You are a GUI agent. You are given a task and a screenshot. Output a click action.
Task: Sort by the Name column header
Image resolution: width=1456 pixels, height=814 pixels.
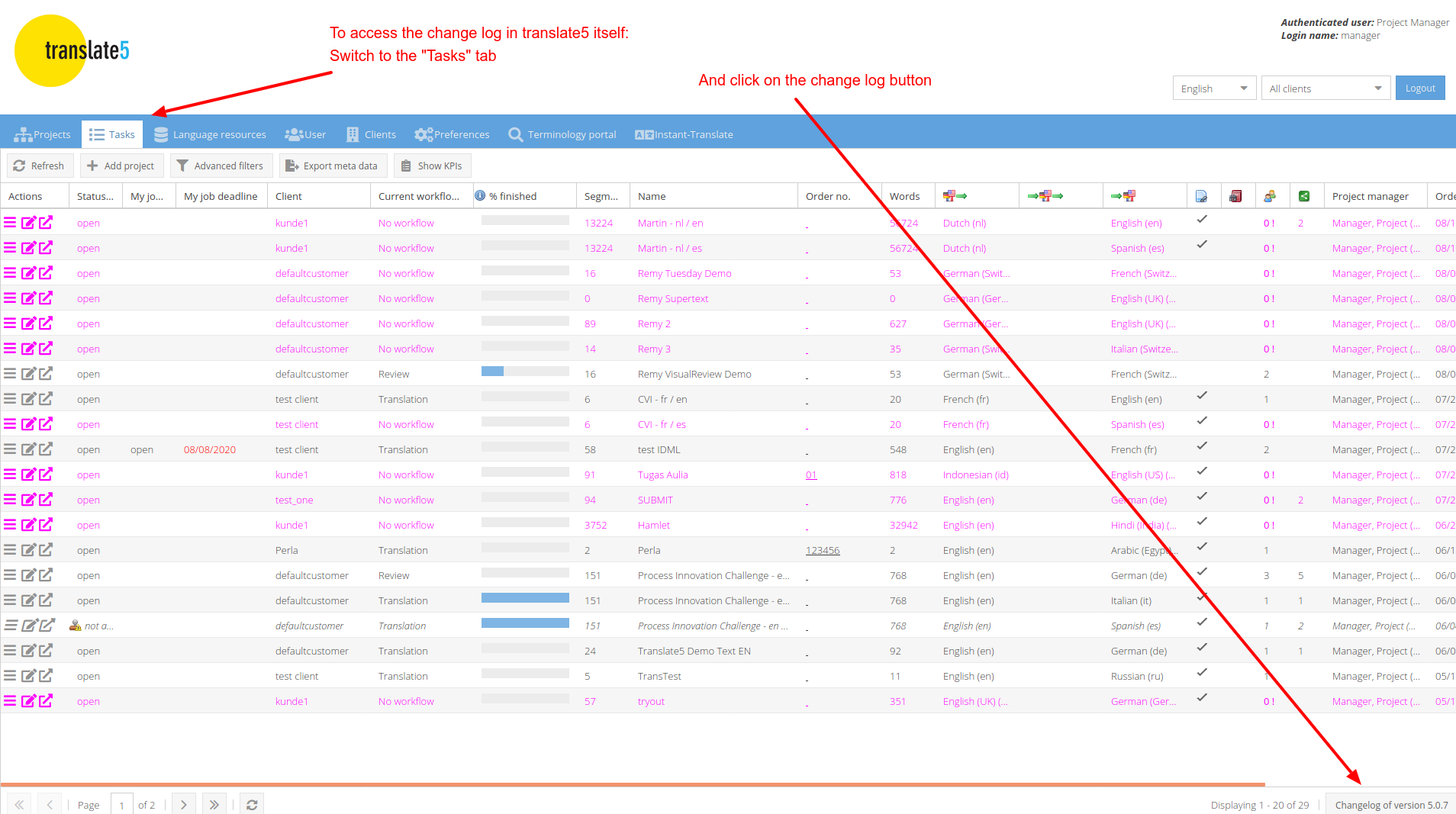coord(714,196)
